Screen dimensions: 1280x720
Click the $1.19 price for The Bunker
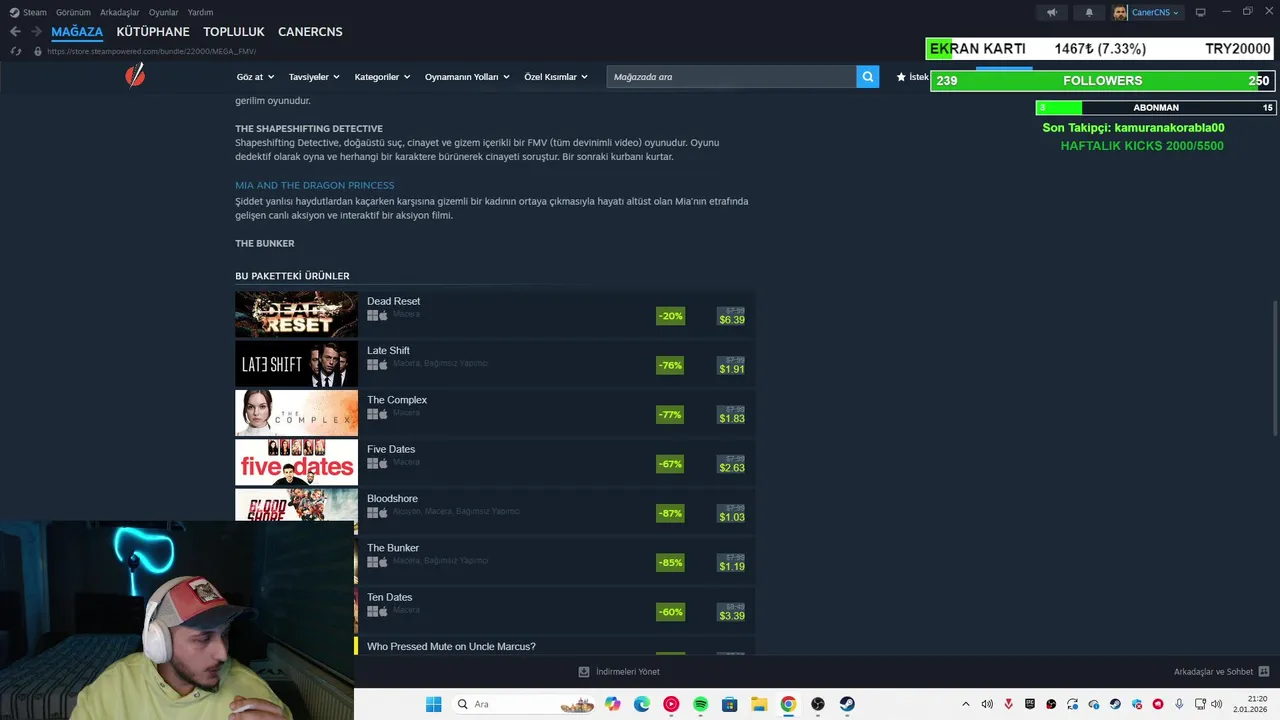(732, 566)
